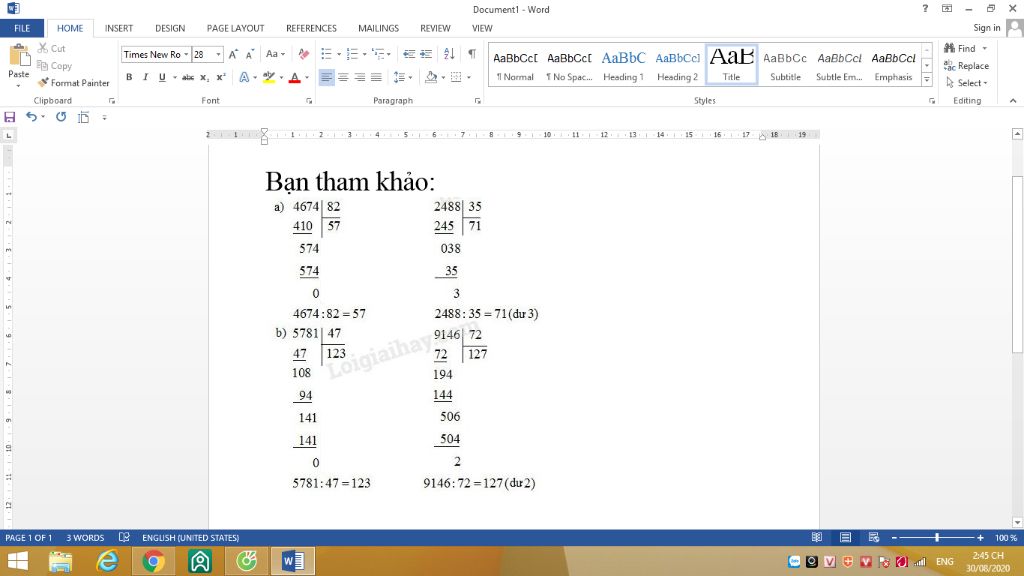The height and width of the screenshot is (576, 1024).
Task: Apply yellow text highlight color
Action: tap(268, 77)
